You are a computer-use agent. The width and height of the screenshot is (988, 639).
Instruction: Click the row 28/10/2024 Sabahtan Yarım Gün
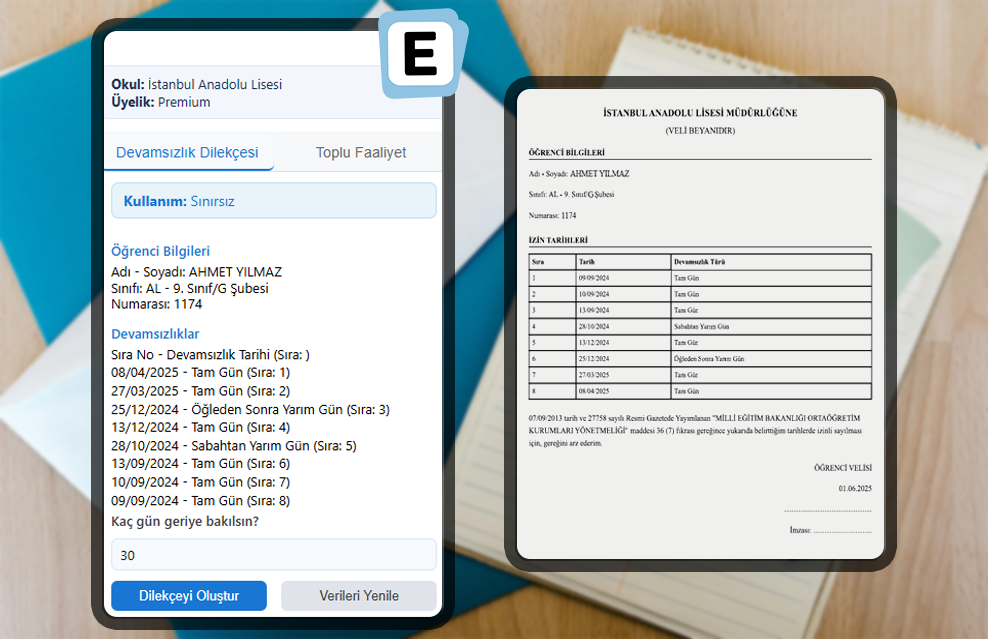[x=234, y=446]
